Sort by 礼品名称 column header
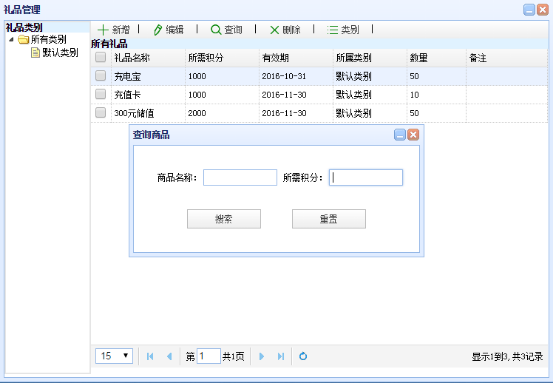Viewport: 554px width, 384px height. [148, 58]
